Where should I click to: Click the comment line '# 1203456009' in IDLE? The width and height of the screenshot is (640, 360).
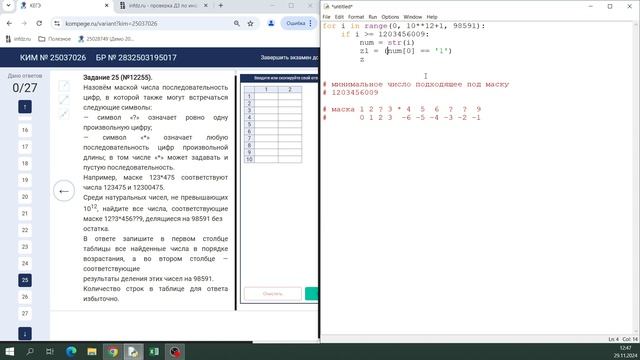point(351,93)
